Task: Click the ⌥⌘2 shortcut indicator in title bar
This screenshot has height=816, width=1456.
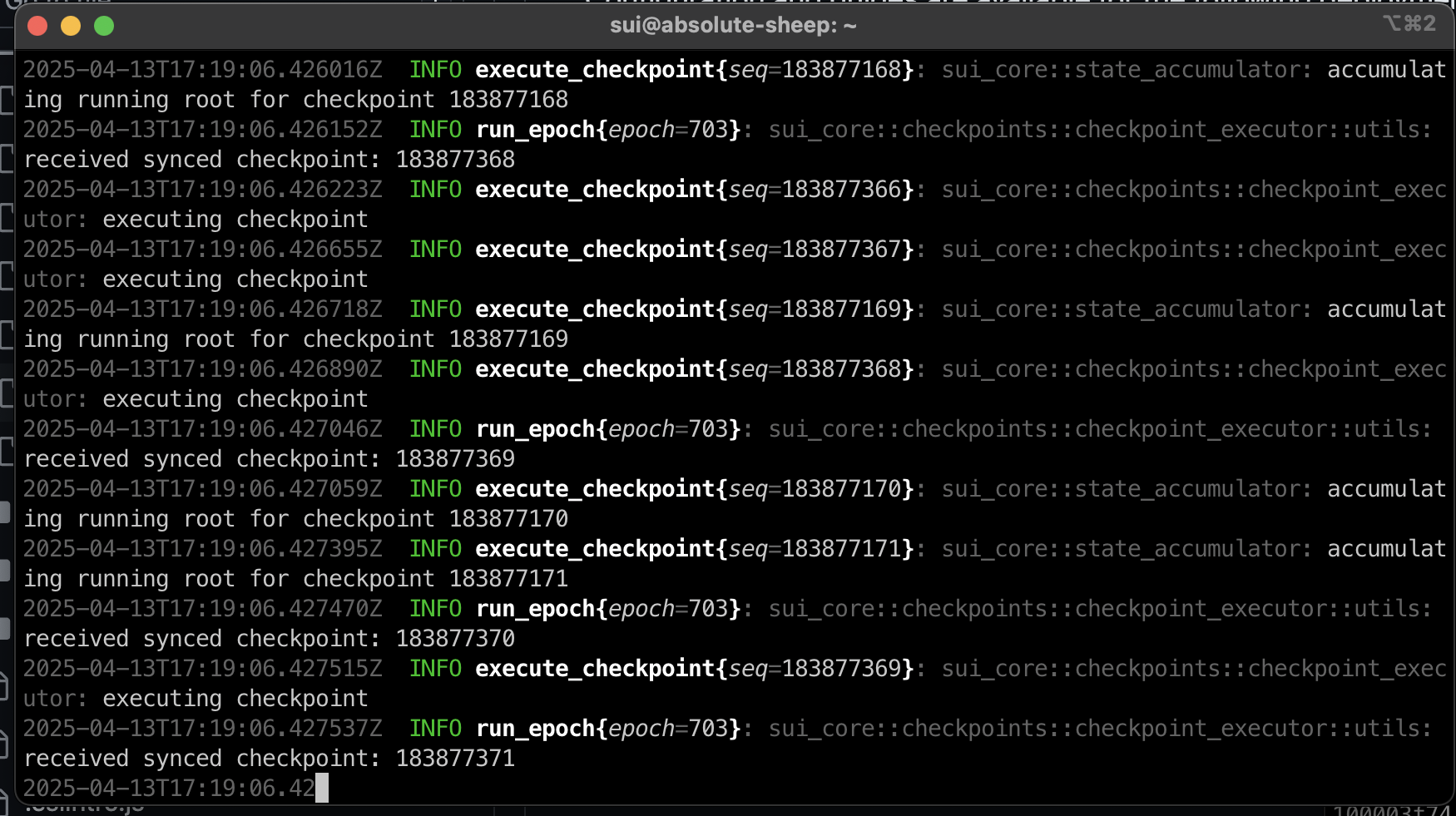Action: tap(1409, 24)
